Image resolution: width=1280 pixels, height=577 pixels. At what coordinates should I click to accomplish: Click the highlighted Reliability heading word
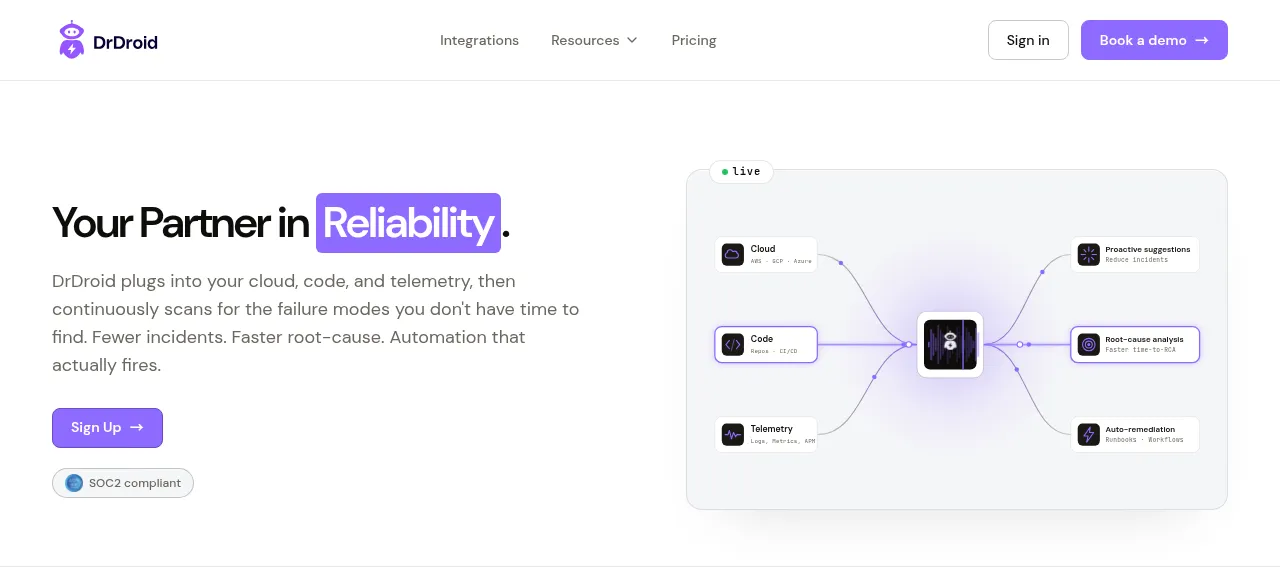pos(408,223)
